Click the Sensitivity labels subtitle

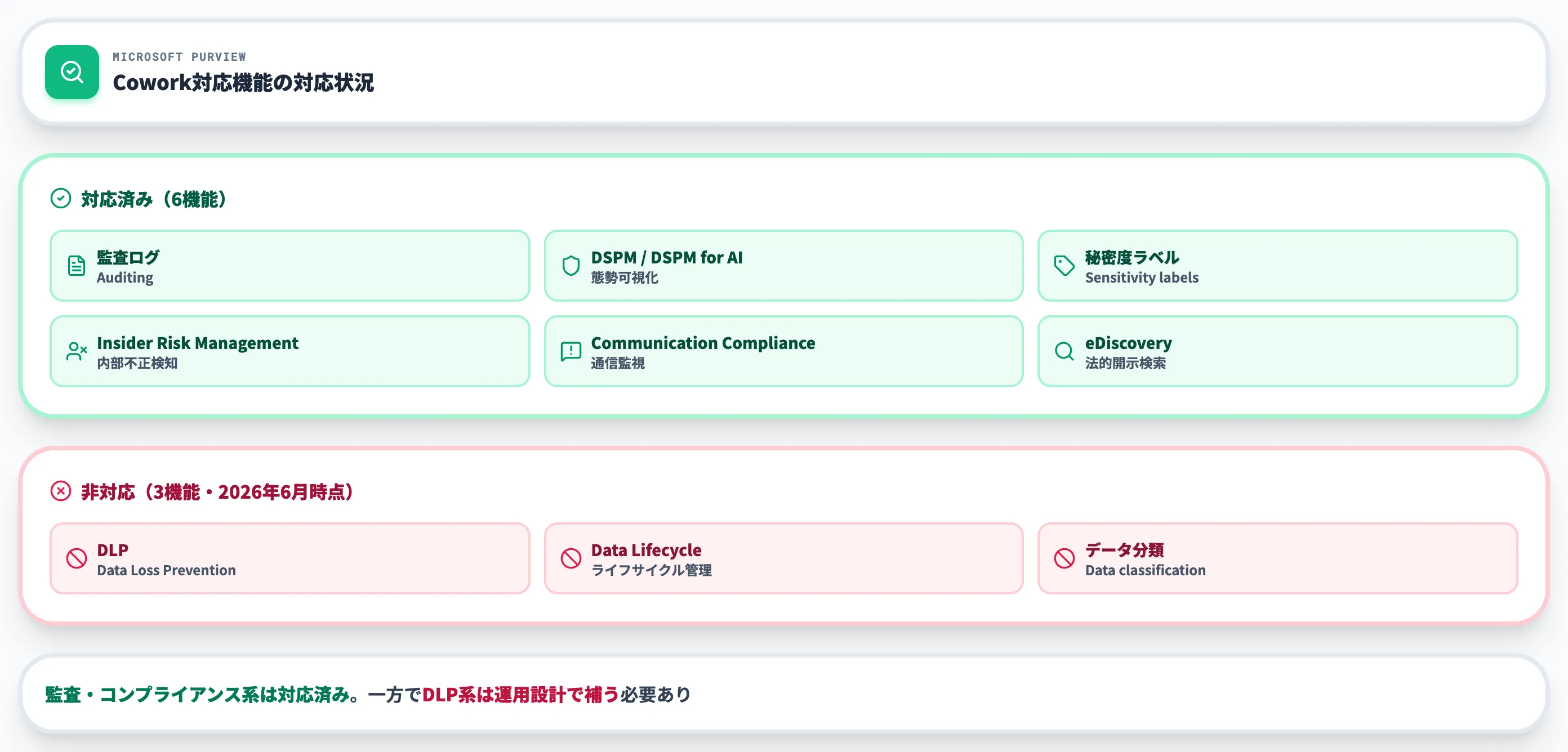1142,277
